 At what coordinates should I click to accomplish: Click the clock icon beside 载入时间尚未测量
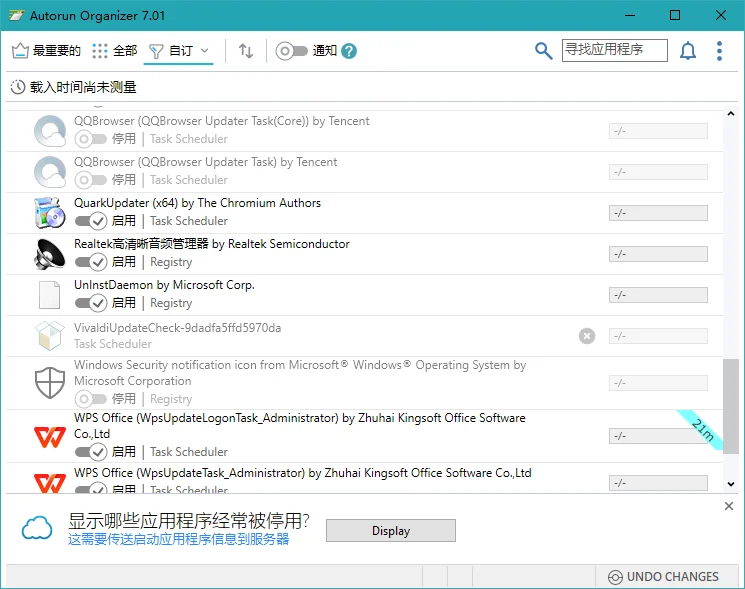[x=18, y=87]
